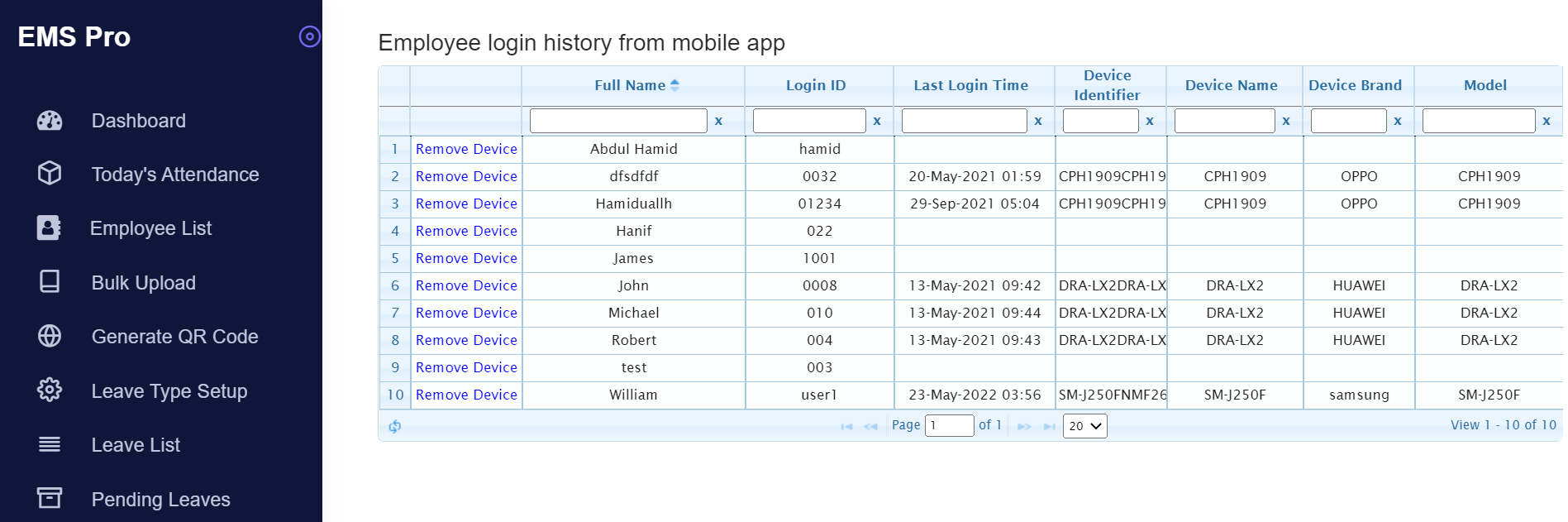Focus the Device Brand filter field
The width and height of the screenshot is (1568, 522).
coord(1349,121)
